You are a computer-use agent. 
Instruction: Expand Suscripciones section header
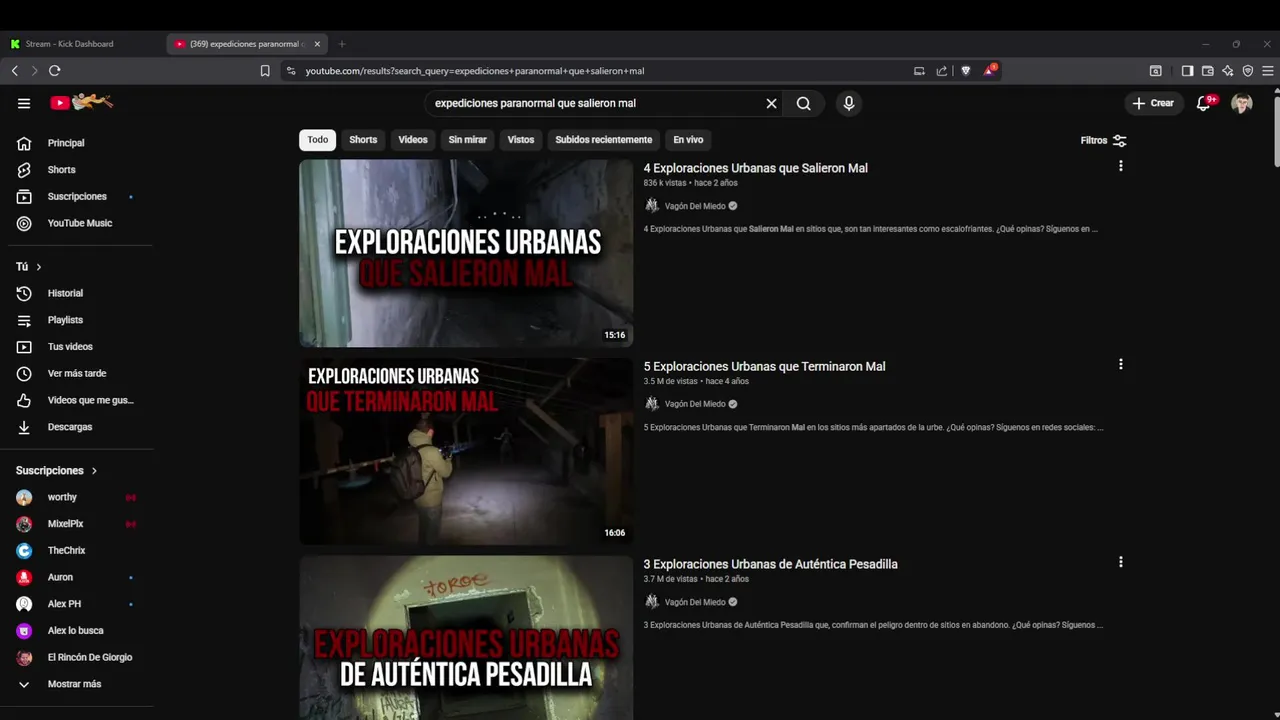(57, 470)
